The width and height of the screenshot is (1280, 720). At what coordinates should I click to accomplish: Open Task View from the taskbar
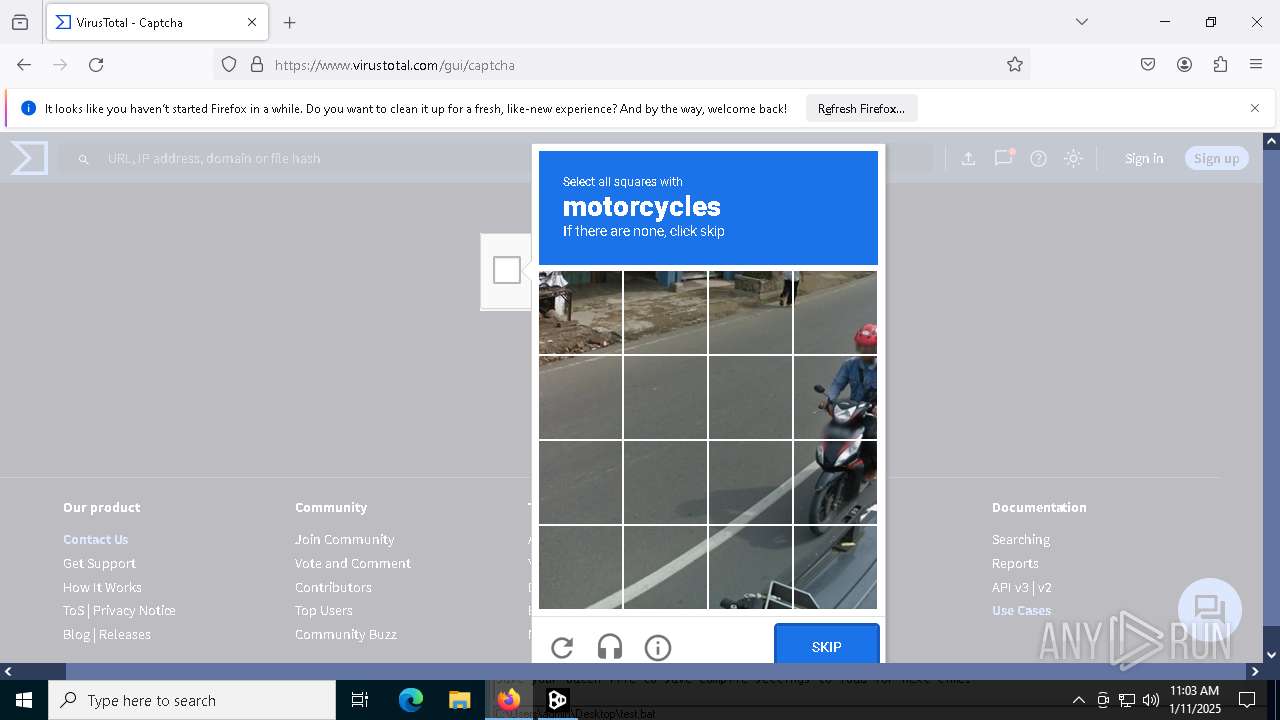361,700
